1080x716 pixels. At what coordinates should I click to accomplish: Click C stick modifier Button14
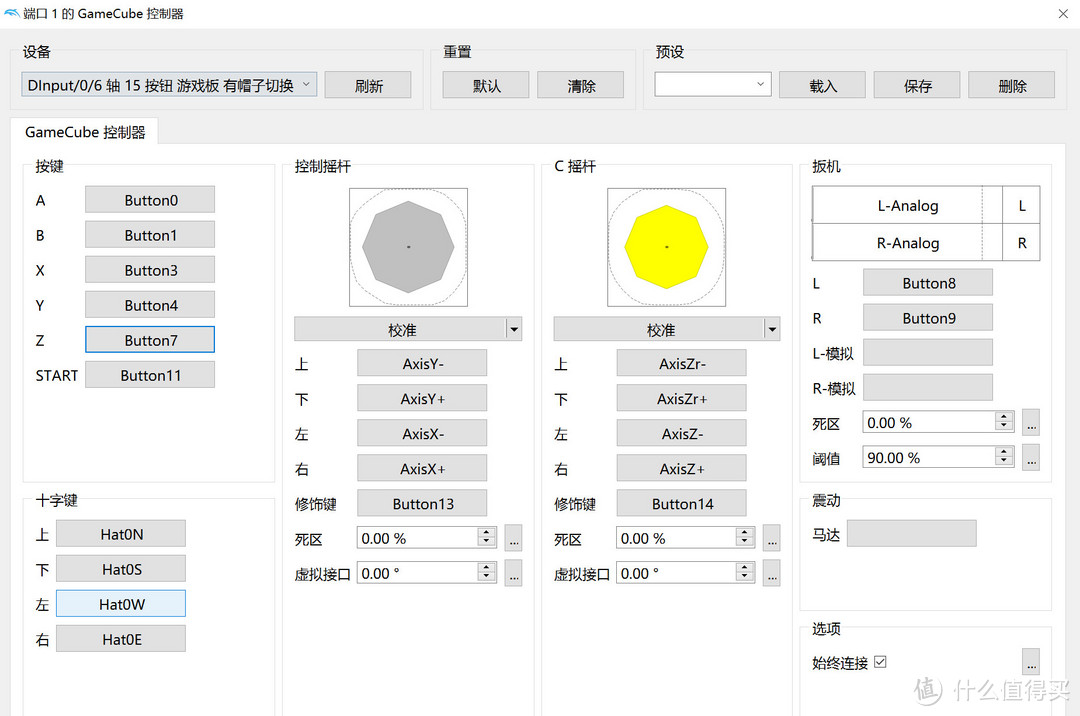coord(681,503)
